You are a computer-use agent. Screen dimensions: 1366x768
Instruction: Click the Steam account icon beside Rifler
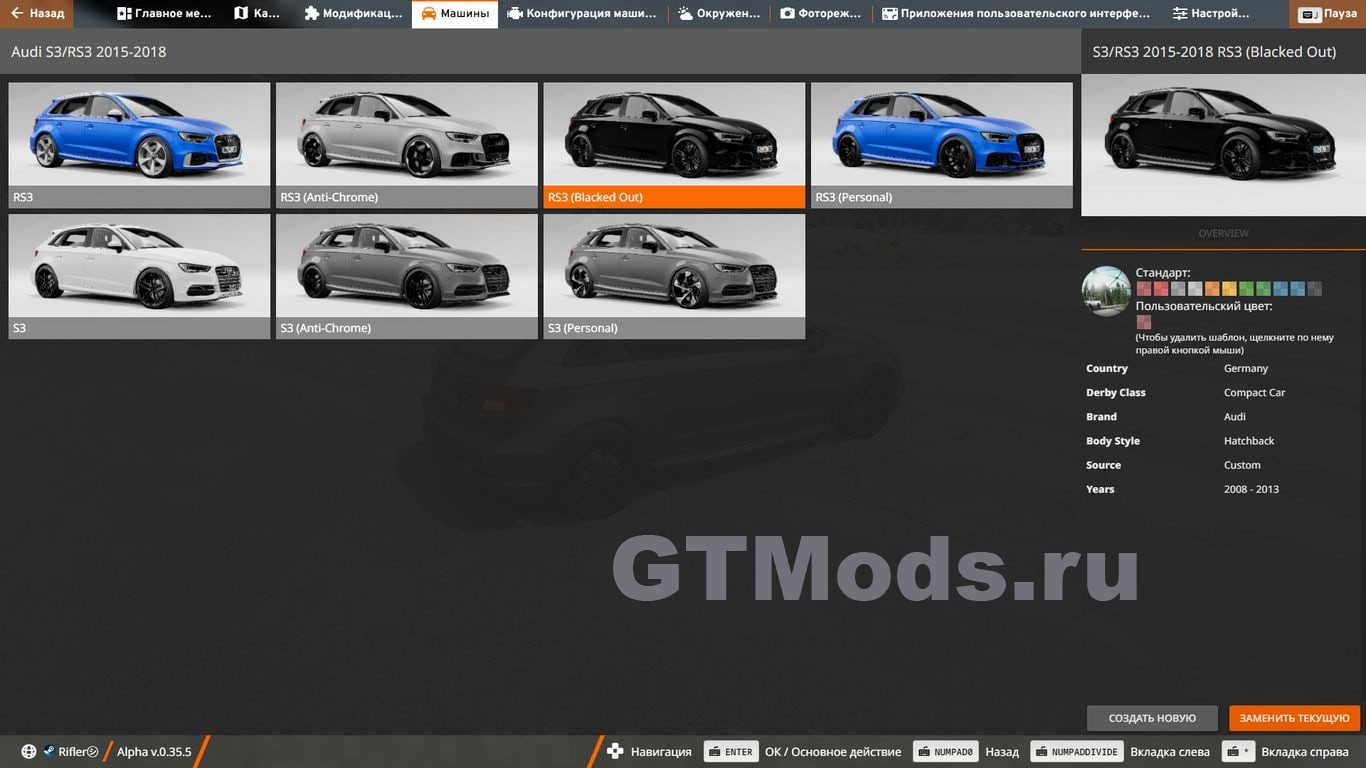tap(49, 752)
